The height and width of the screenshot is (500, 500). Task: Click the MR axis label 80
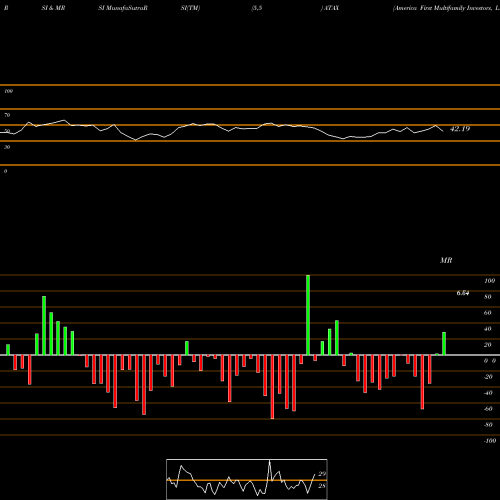488,297
